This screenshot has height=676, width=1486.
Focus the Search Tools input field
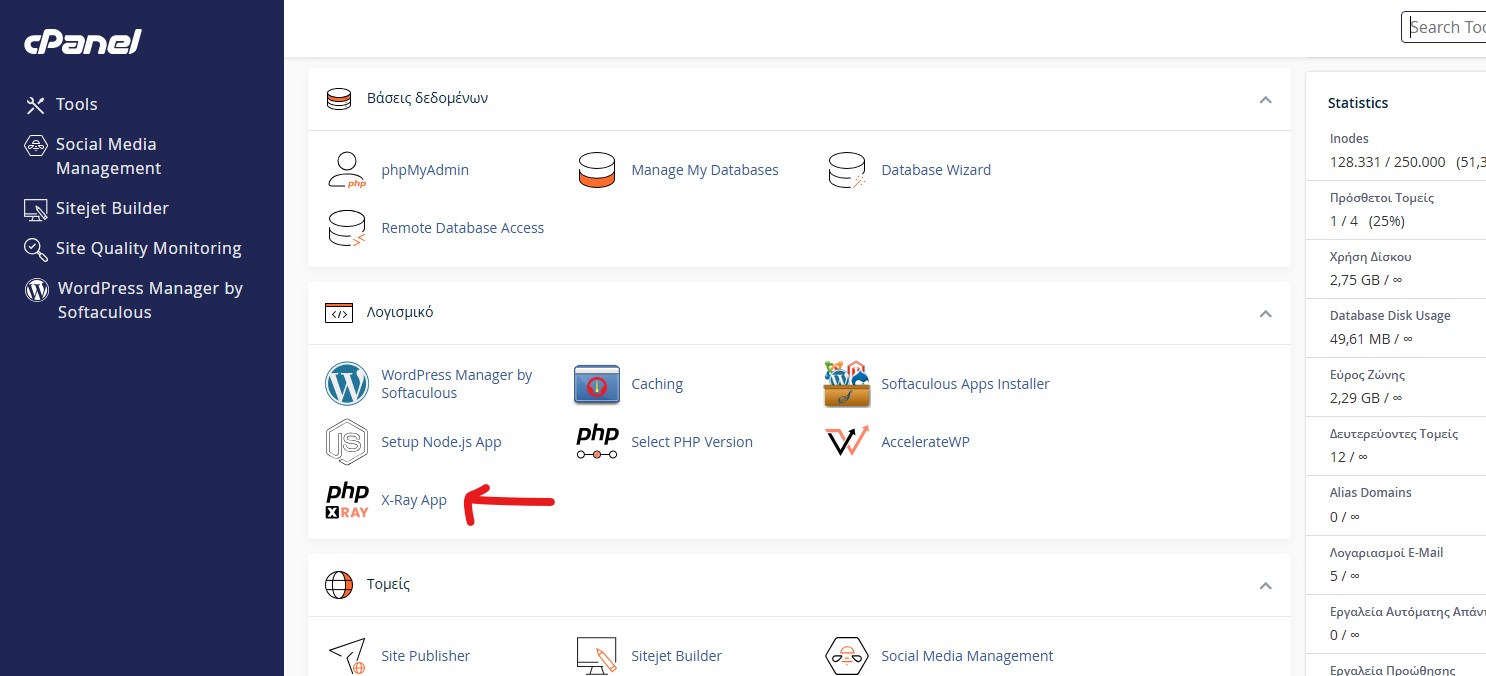(x=1443, y=27)
